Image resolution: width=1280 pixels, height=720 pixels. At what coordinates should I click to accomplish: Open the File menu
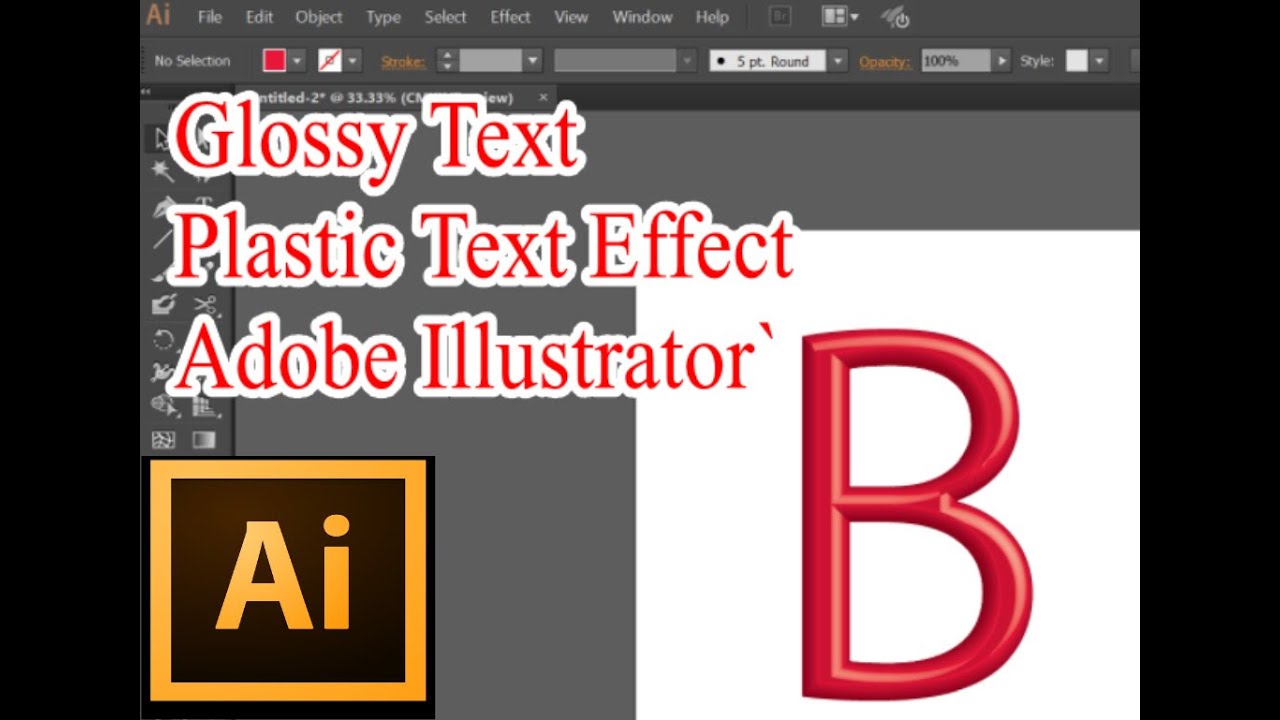pos(210,17)
